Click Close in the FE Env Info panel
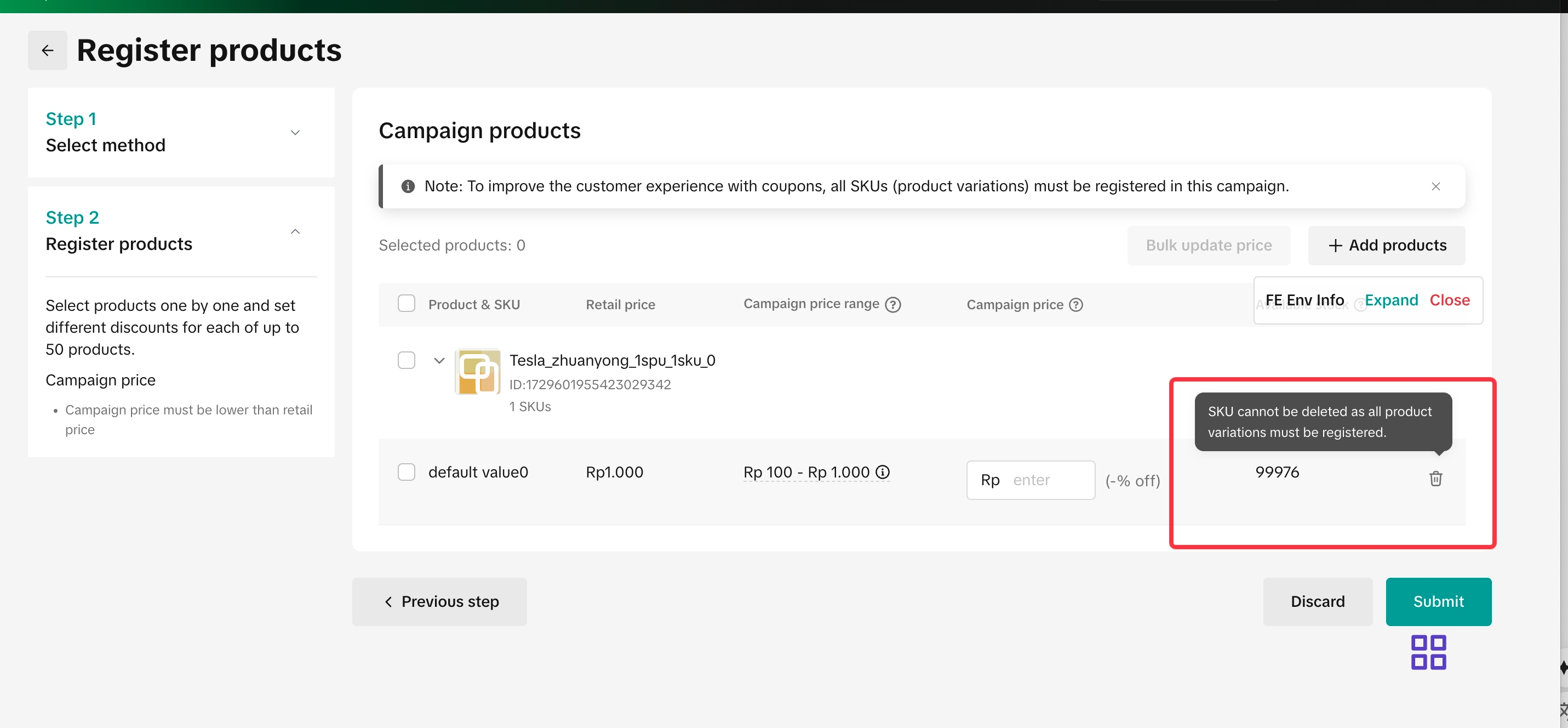The image size is (1568, 728). pyautogui.click(x=1449, y=300)
